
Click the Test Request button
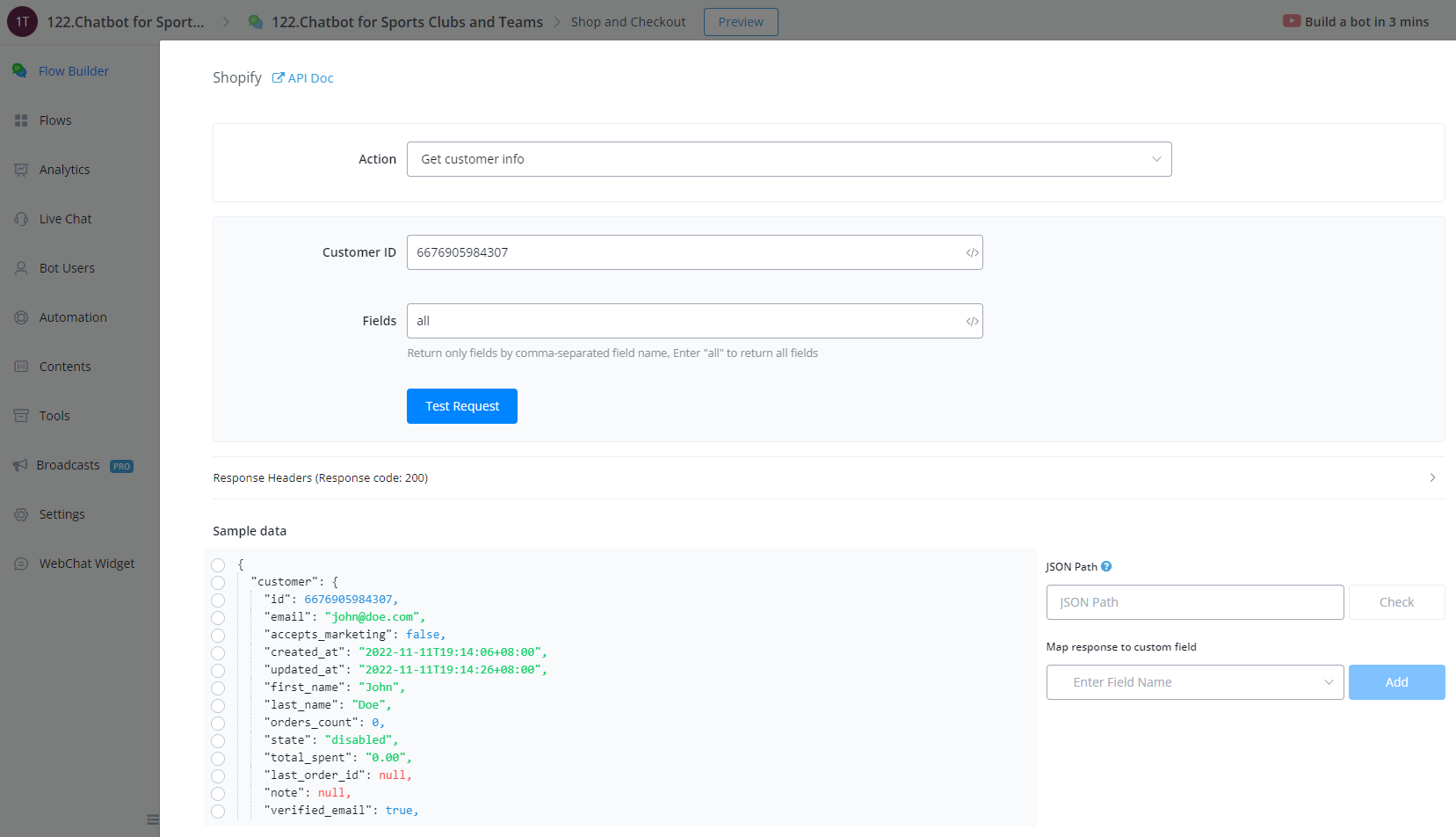[461, 406]
